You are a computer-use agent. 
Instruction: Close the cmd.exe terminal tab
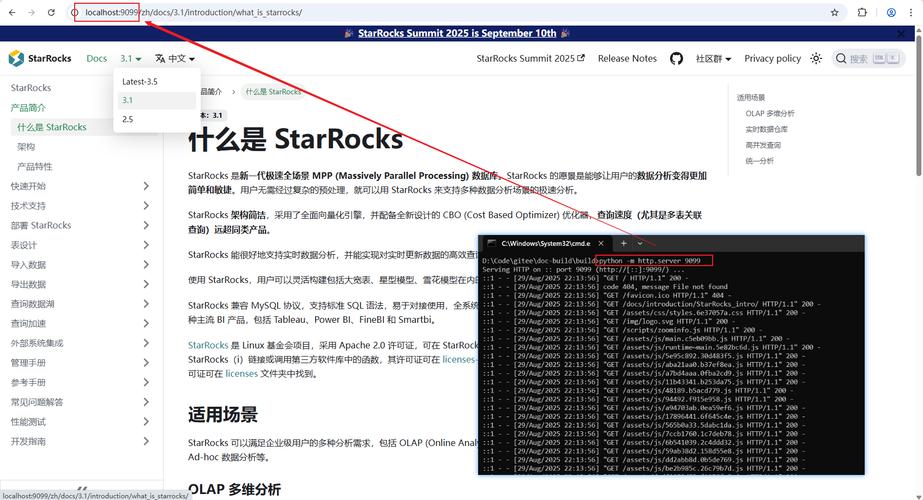601,243
